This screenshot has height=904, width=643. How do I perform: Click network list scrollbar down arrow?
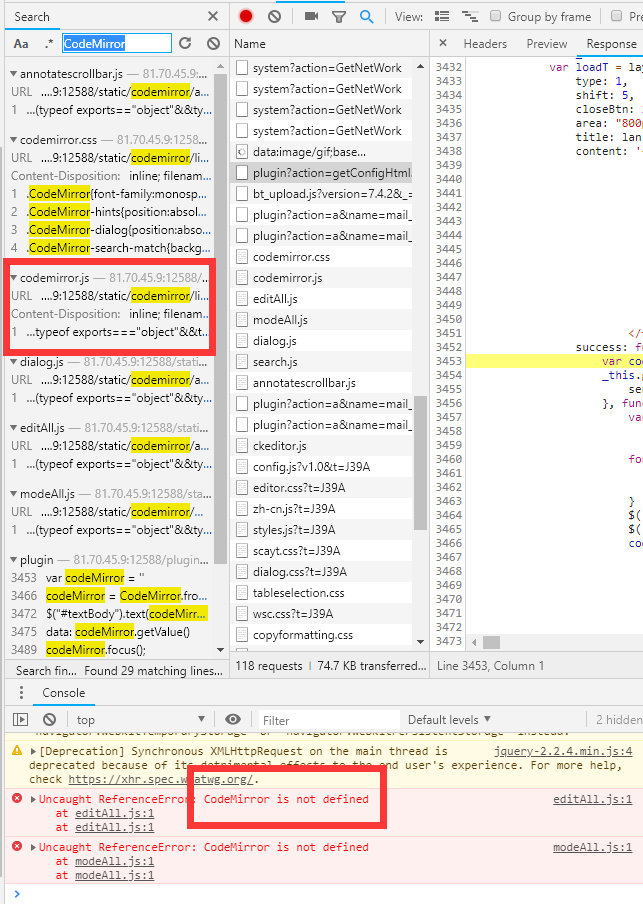[x=420, y=641]
